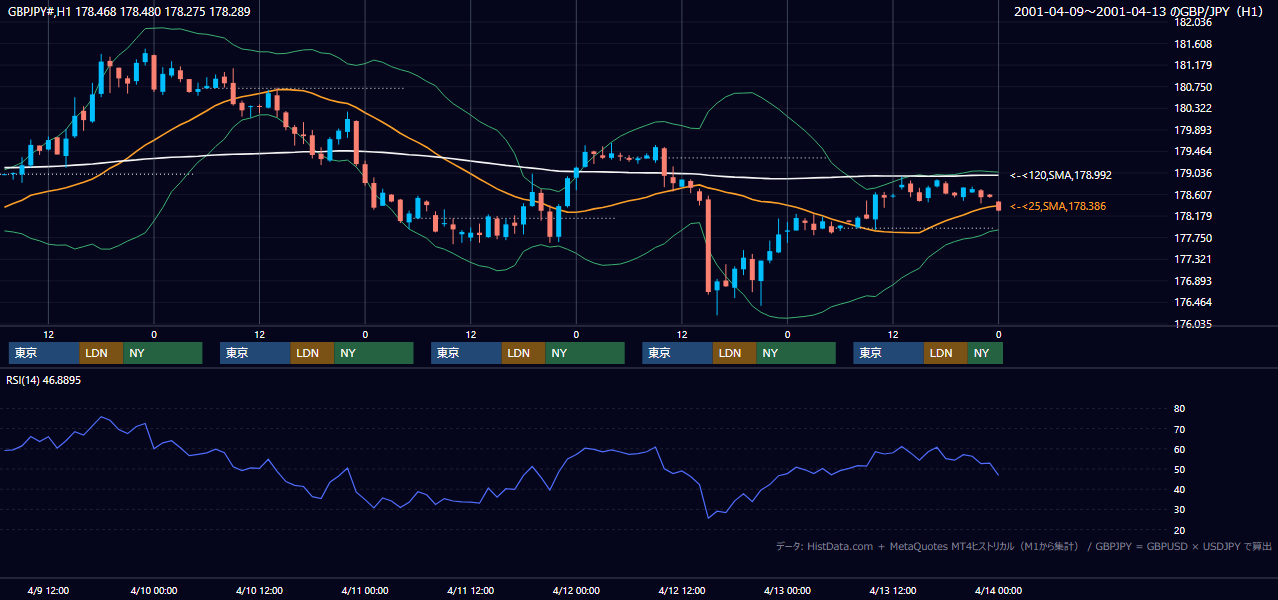Click the 181.608 price axis label
Image resolution: width=1278 pixels, height=600 pixels.
1193,44
